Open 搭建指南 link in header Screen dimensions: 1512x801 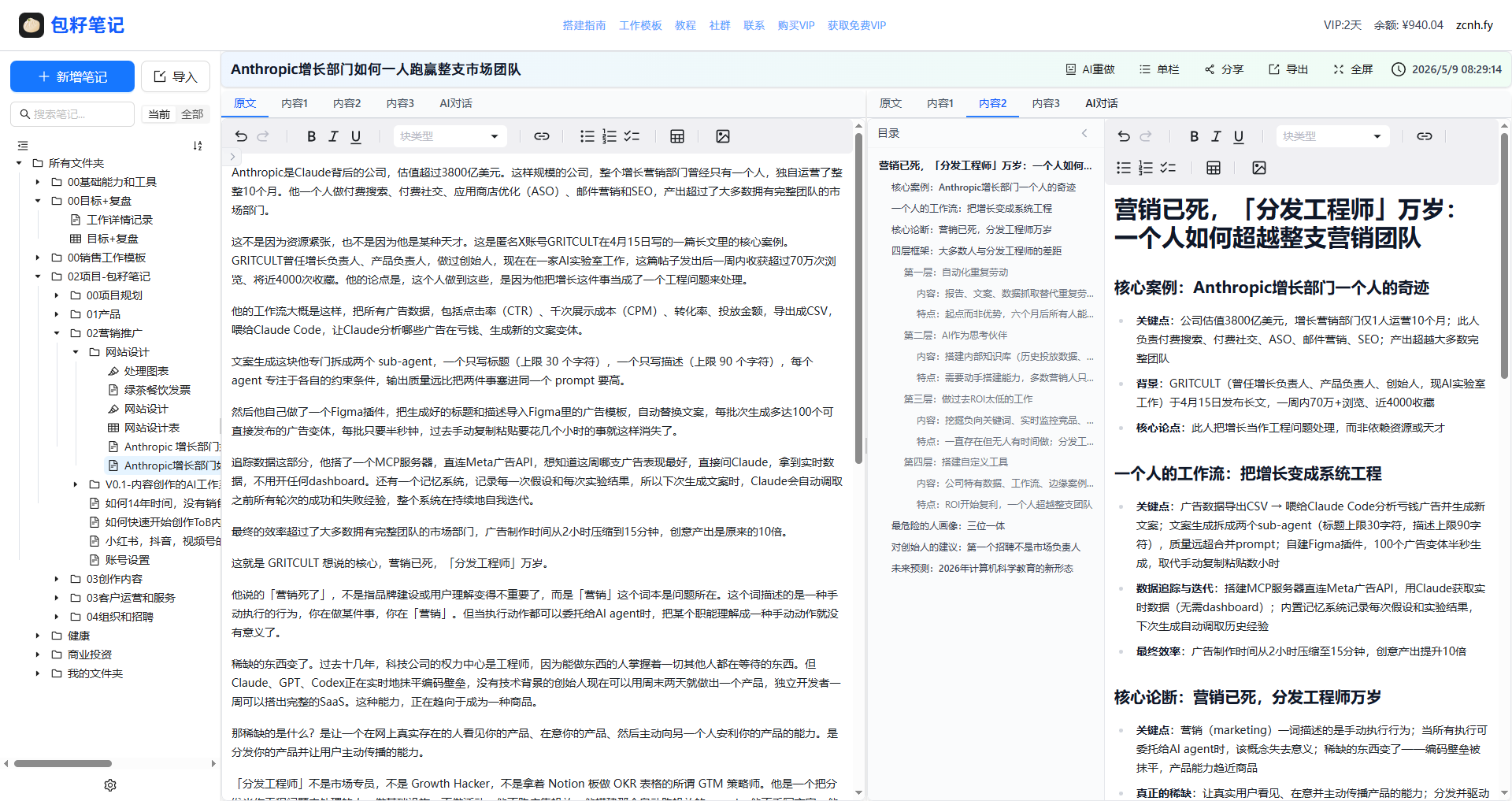coord(584,25)
